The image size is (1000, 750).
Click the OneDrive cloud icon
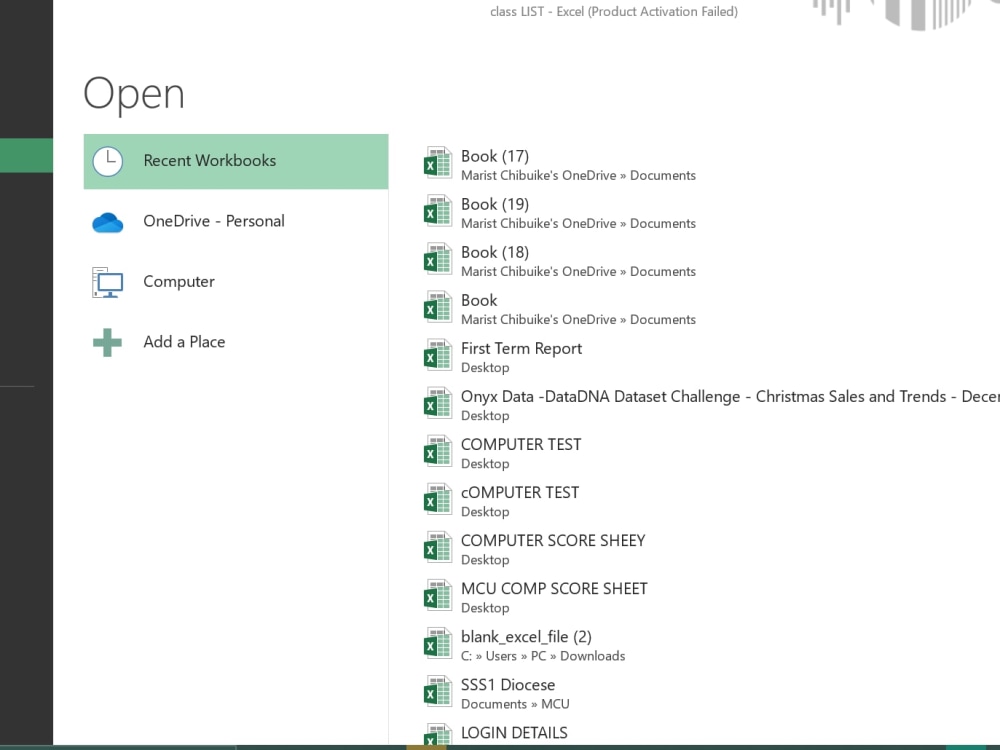coord(108,223)
